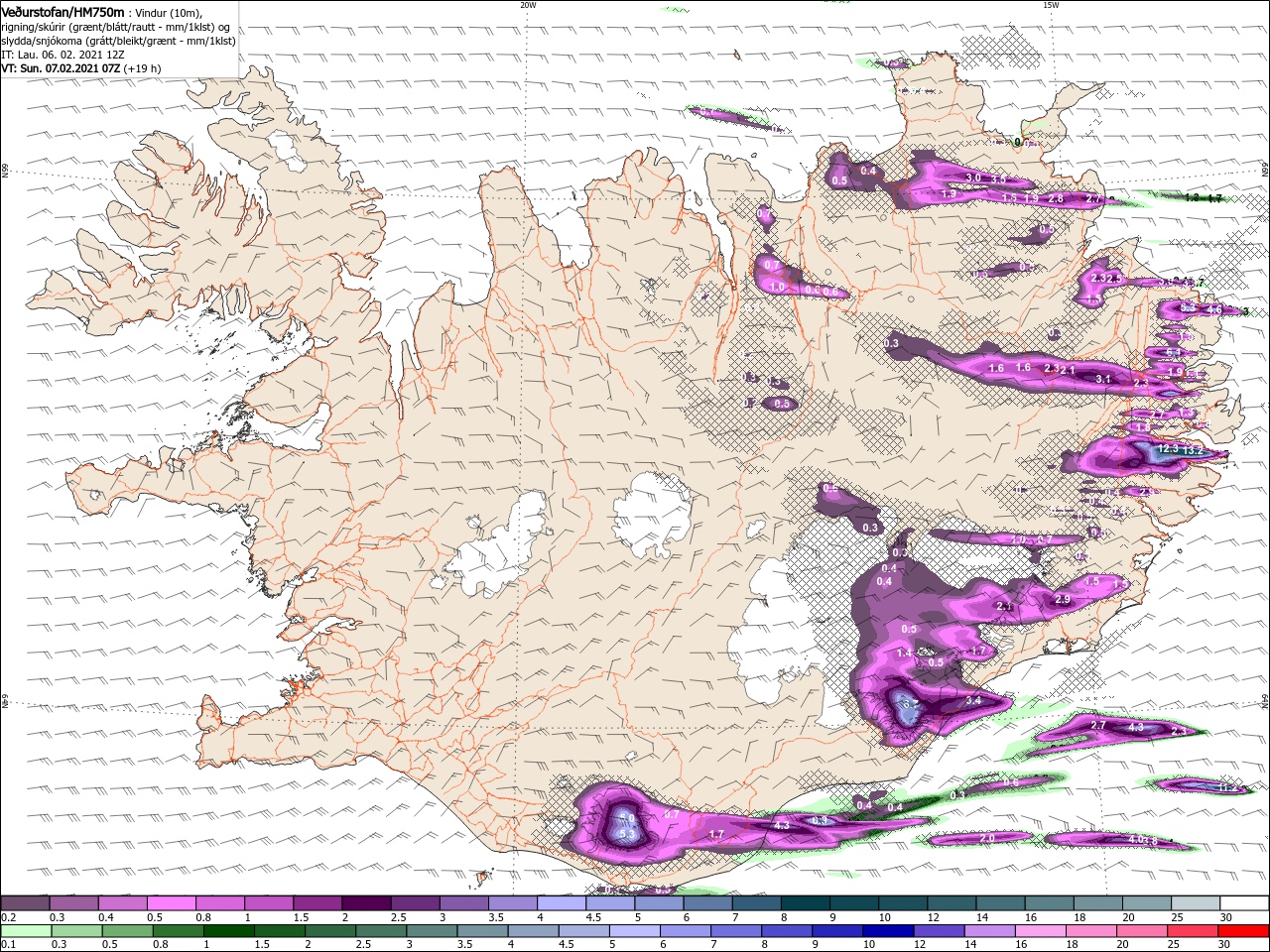
Task: Click the 'slydda/snjókoma' legend description line
Action: 118,41
